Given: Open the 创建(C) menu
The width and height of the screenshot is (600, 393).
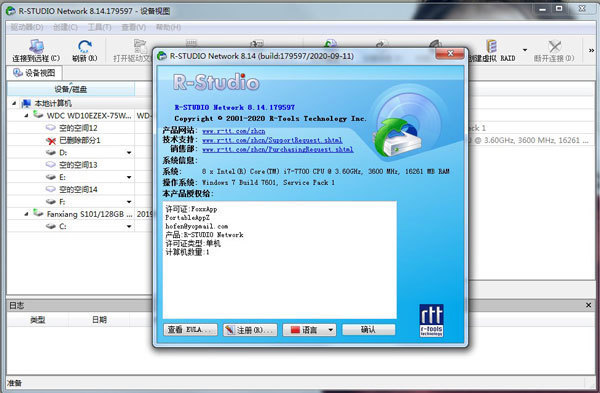Looking at the screenshot, I should [65, 27].
